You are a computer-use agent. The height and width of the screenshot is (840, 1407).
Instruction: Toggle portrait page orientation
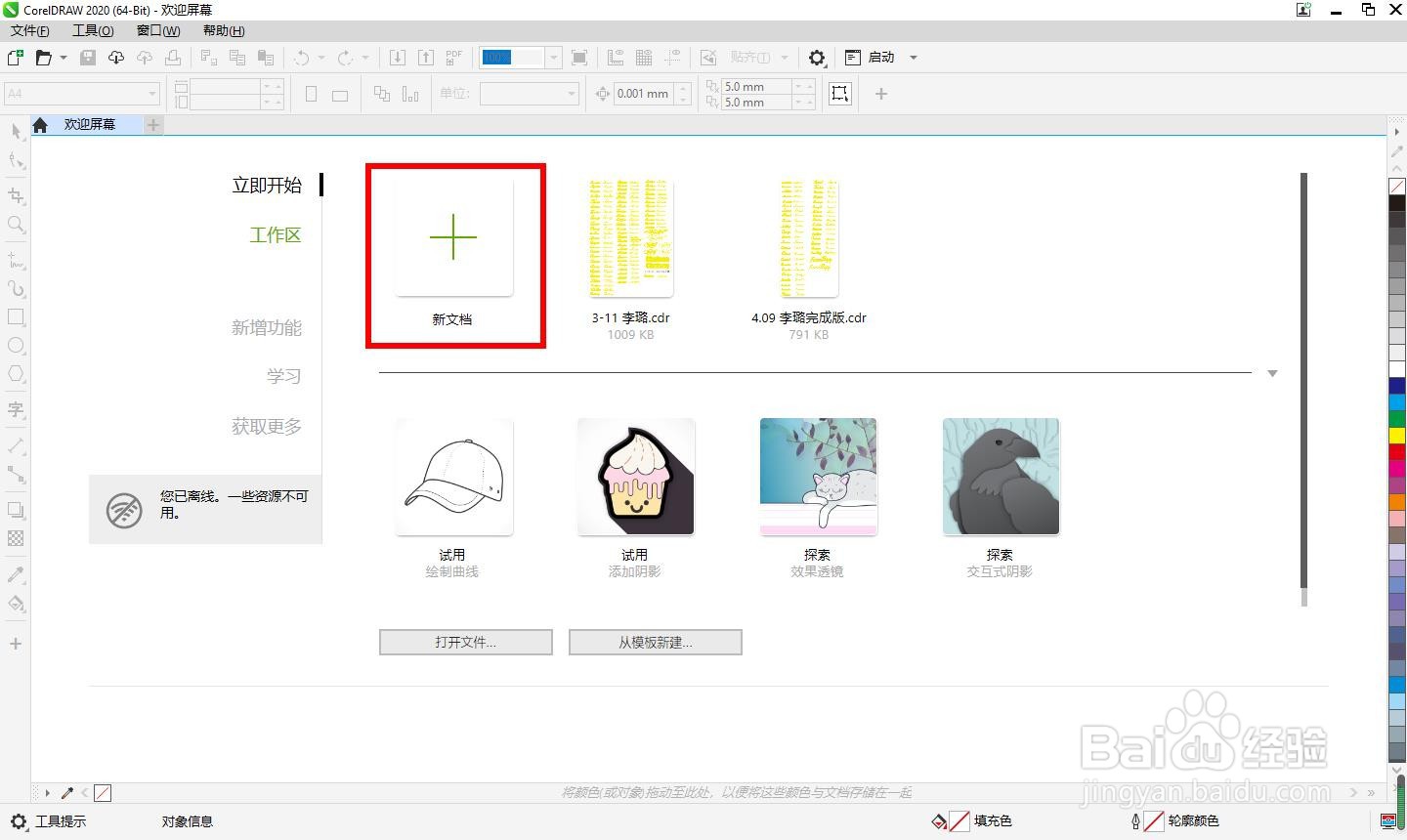click(312, 94)
